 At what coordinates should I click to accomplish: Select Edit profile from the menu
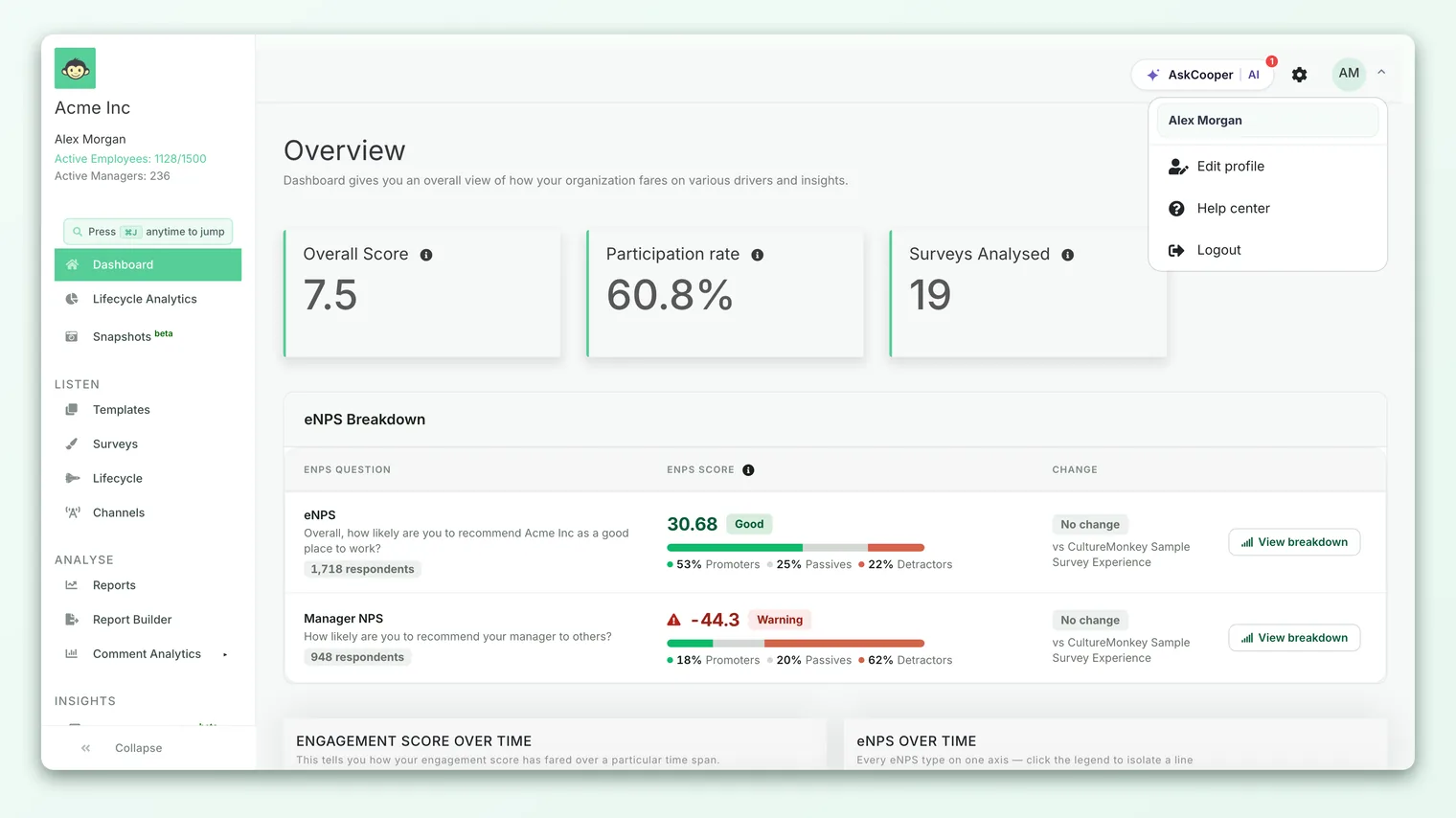1267,167
